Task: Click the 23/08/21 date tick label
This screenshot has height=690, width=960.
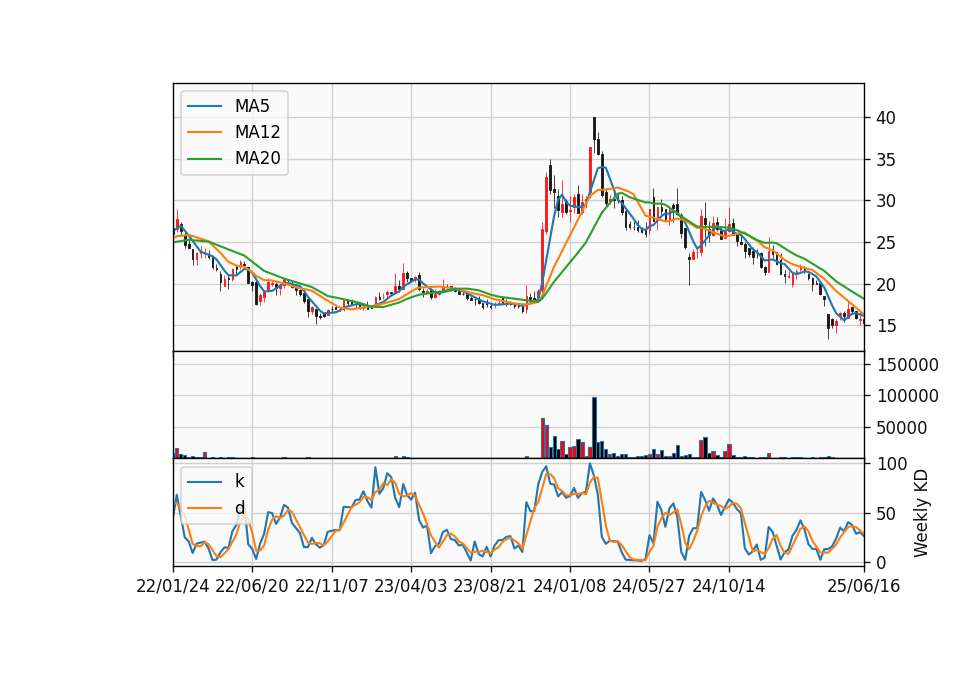Action: click(490, 586)
